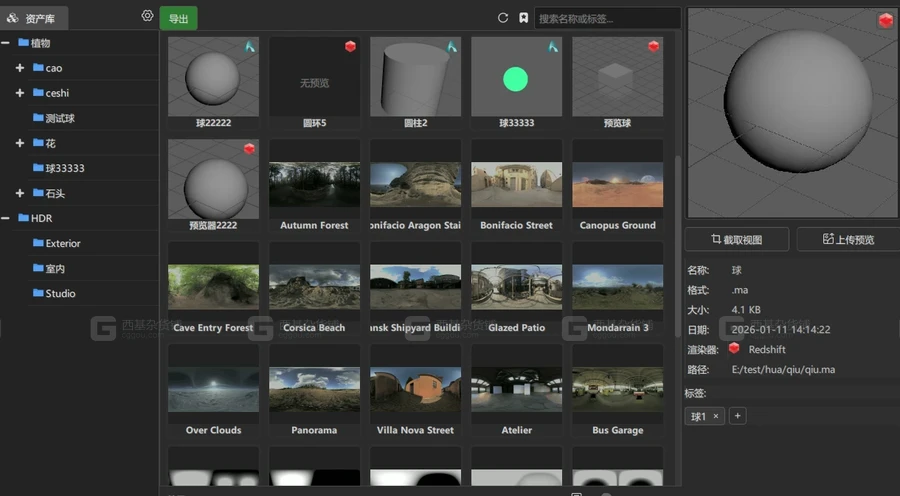Click the bookmark icon next to search

[x=523, y=18]
